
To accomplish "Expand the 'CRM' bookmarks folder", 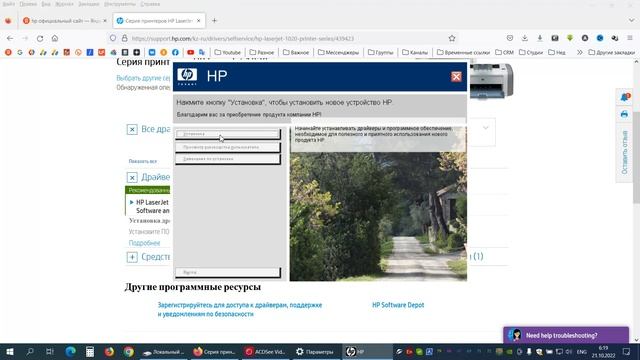I will pyautogui.click(x=504, y=52).
